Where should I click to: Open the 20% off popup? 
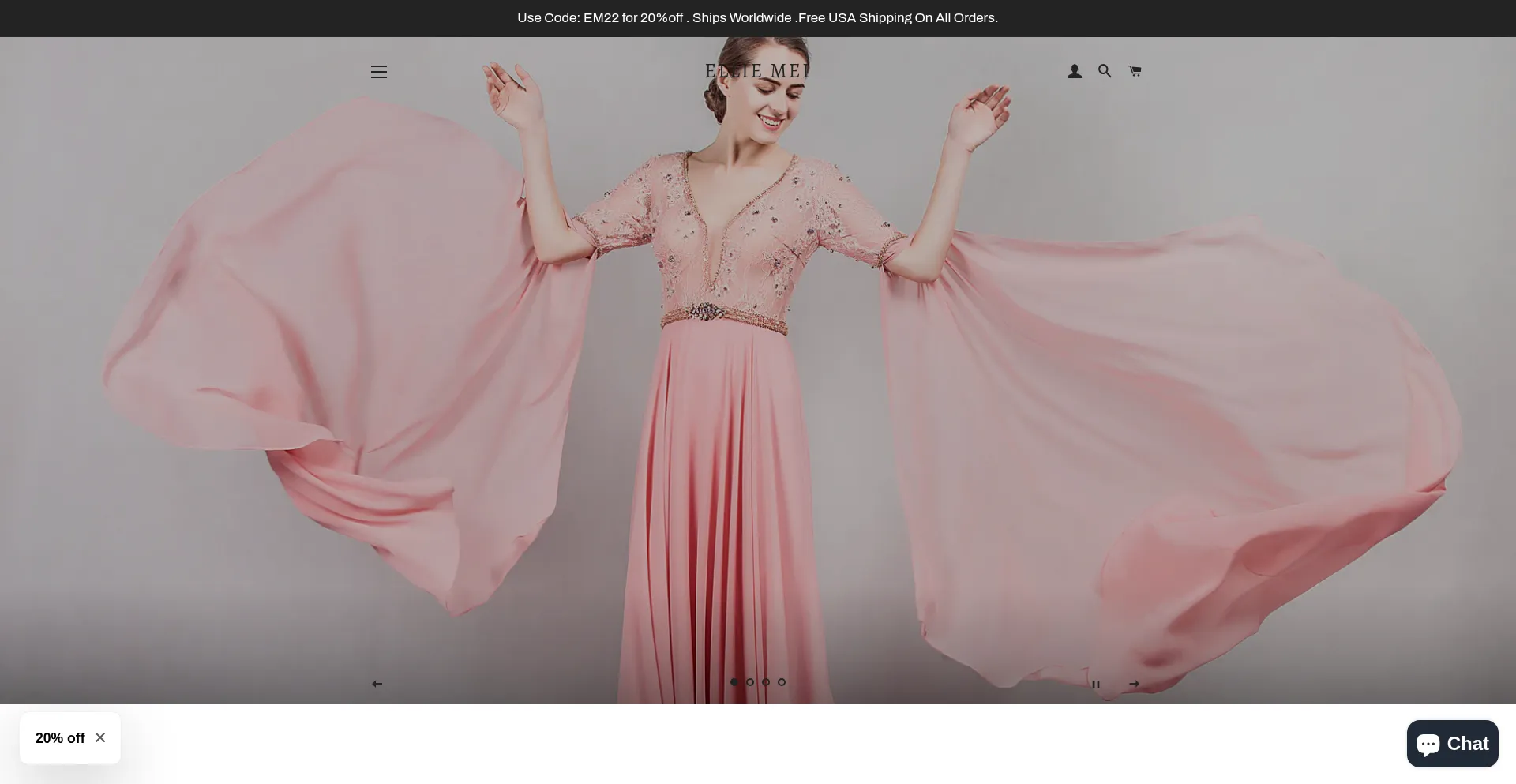60,738
